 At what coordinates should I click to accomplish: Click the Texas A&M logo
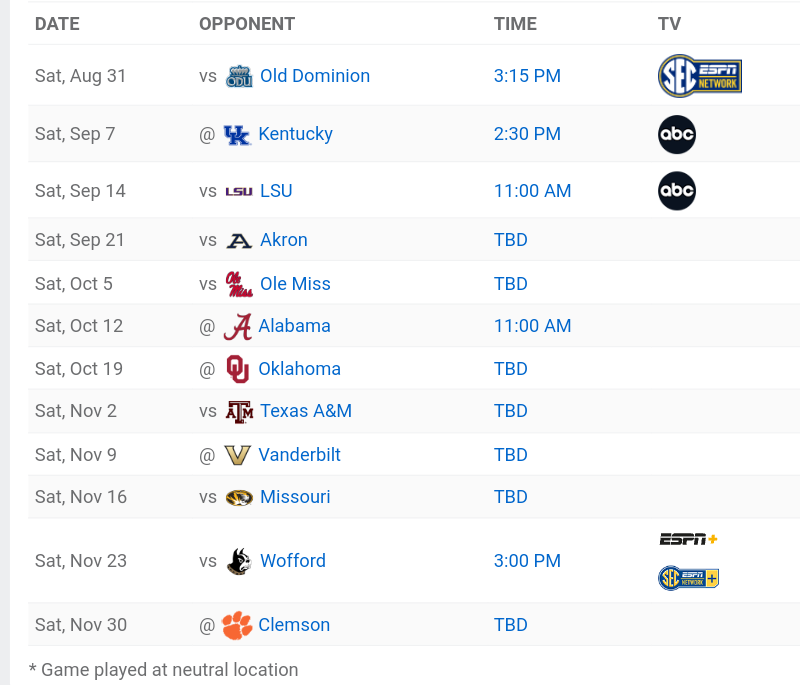pos(239,411)
